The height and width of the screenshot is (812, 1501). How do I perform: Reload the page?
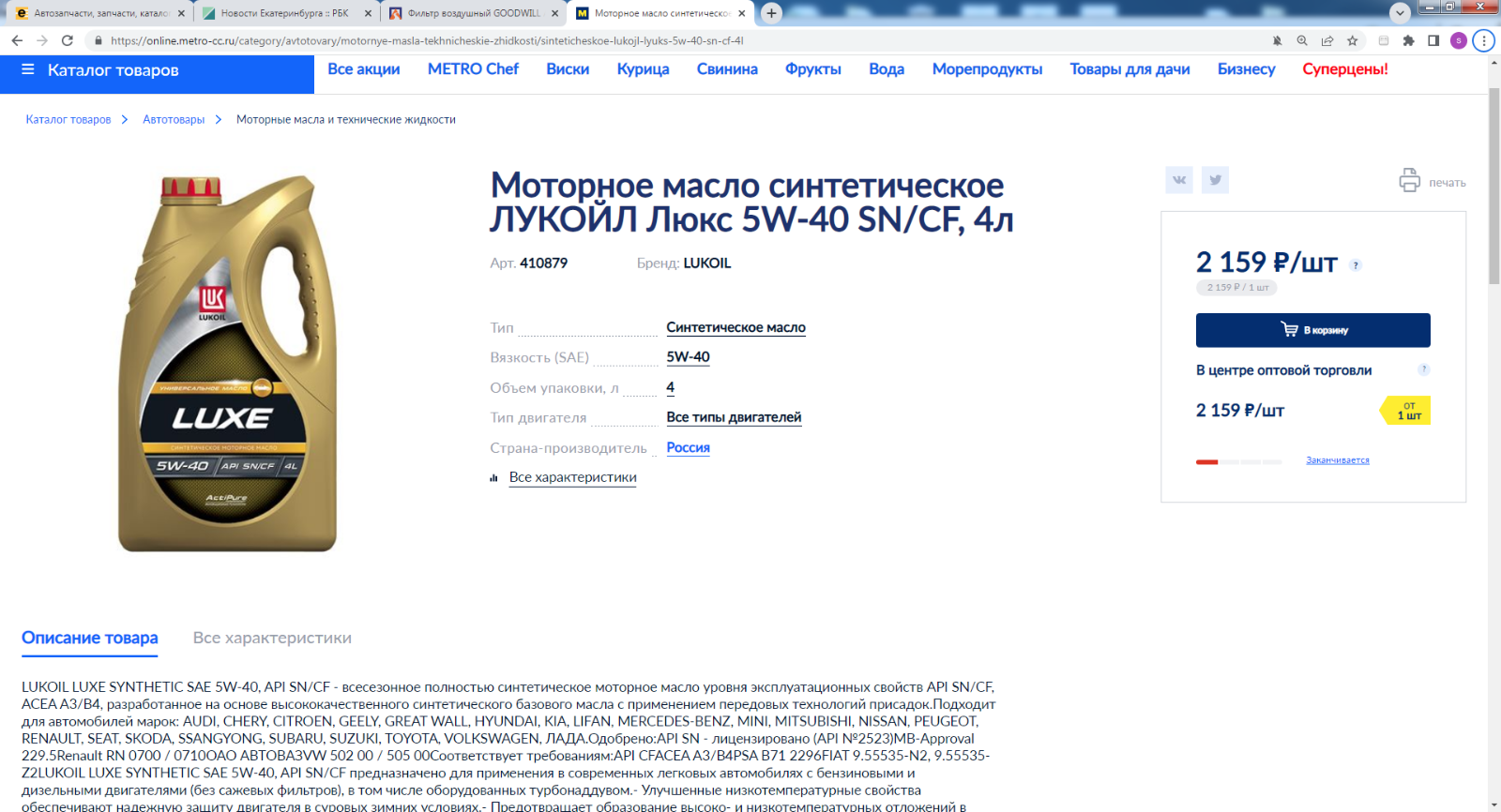(68, 40)
